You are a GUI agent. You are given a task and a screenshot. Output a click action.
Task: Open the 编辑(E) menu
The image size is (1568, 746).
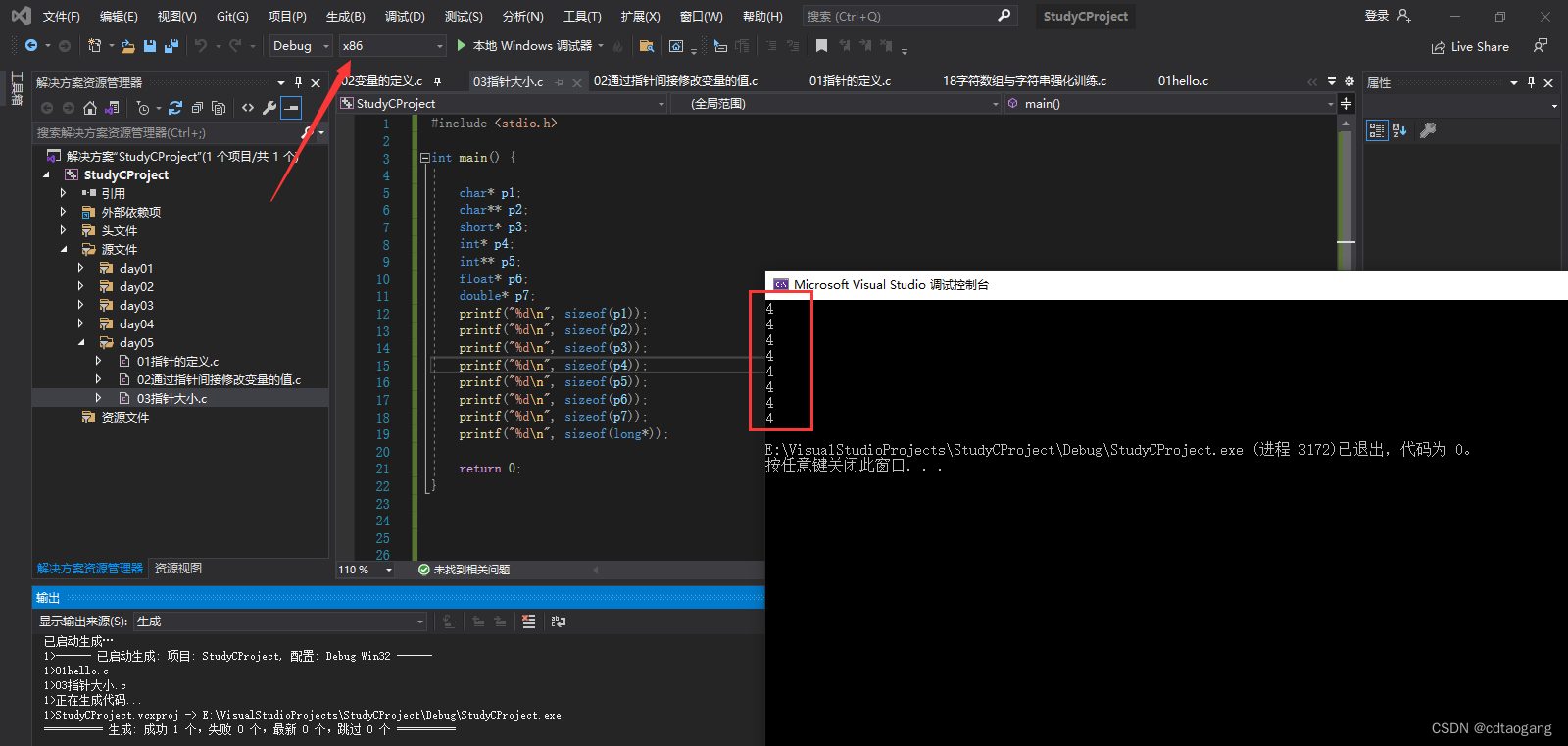point(119,17)
